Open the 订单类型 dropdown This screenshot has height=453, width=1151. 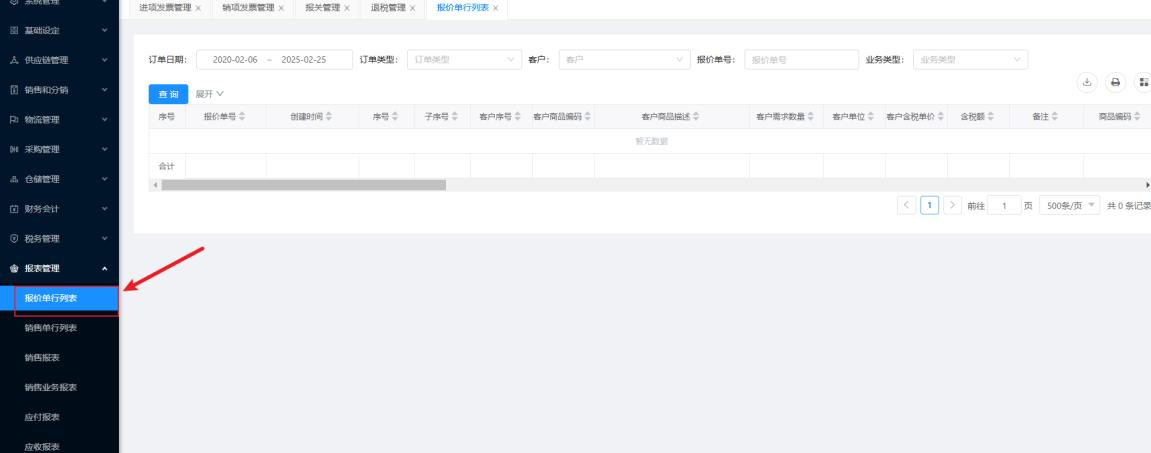coord(464,60)
